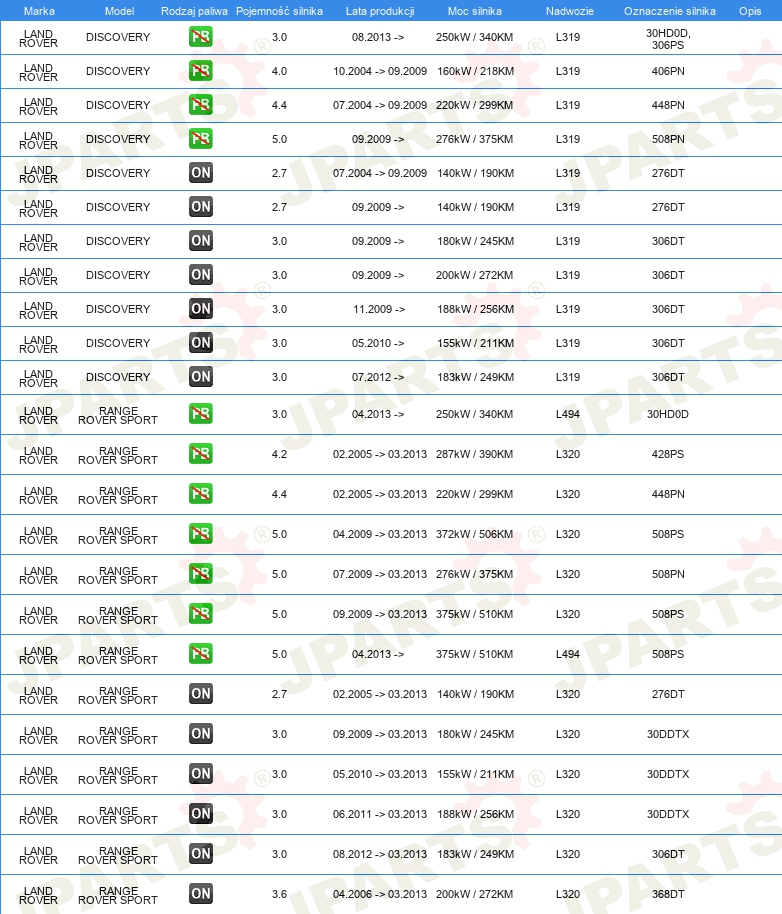Click petrol icon for Range Rover Sport 30HD0D

tap(200, 414)
